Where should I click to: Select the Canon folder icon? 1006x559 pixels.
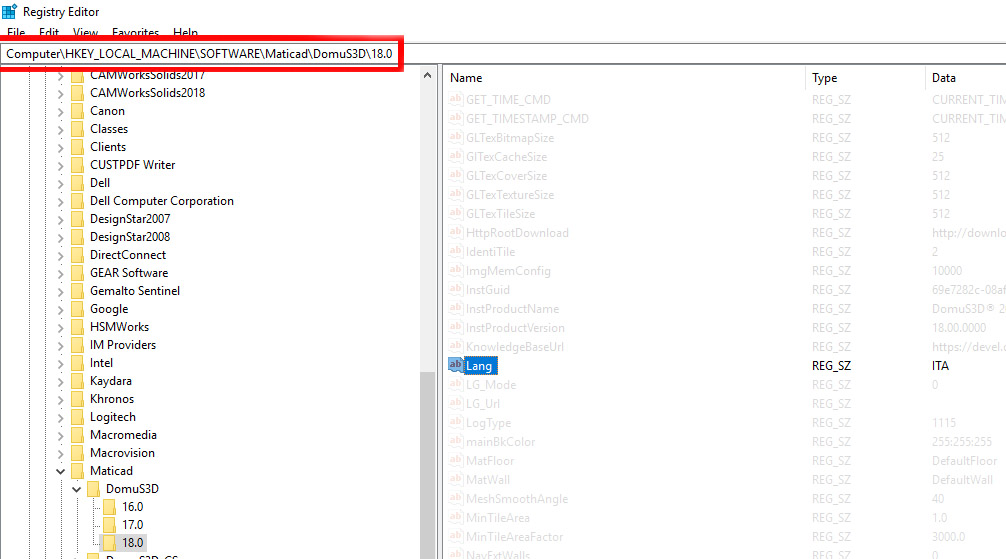pos(78,110)
